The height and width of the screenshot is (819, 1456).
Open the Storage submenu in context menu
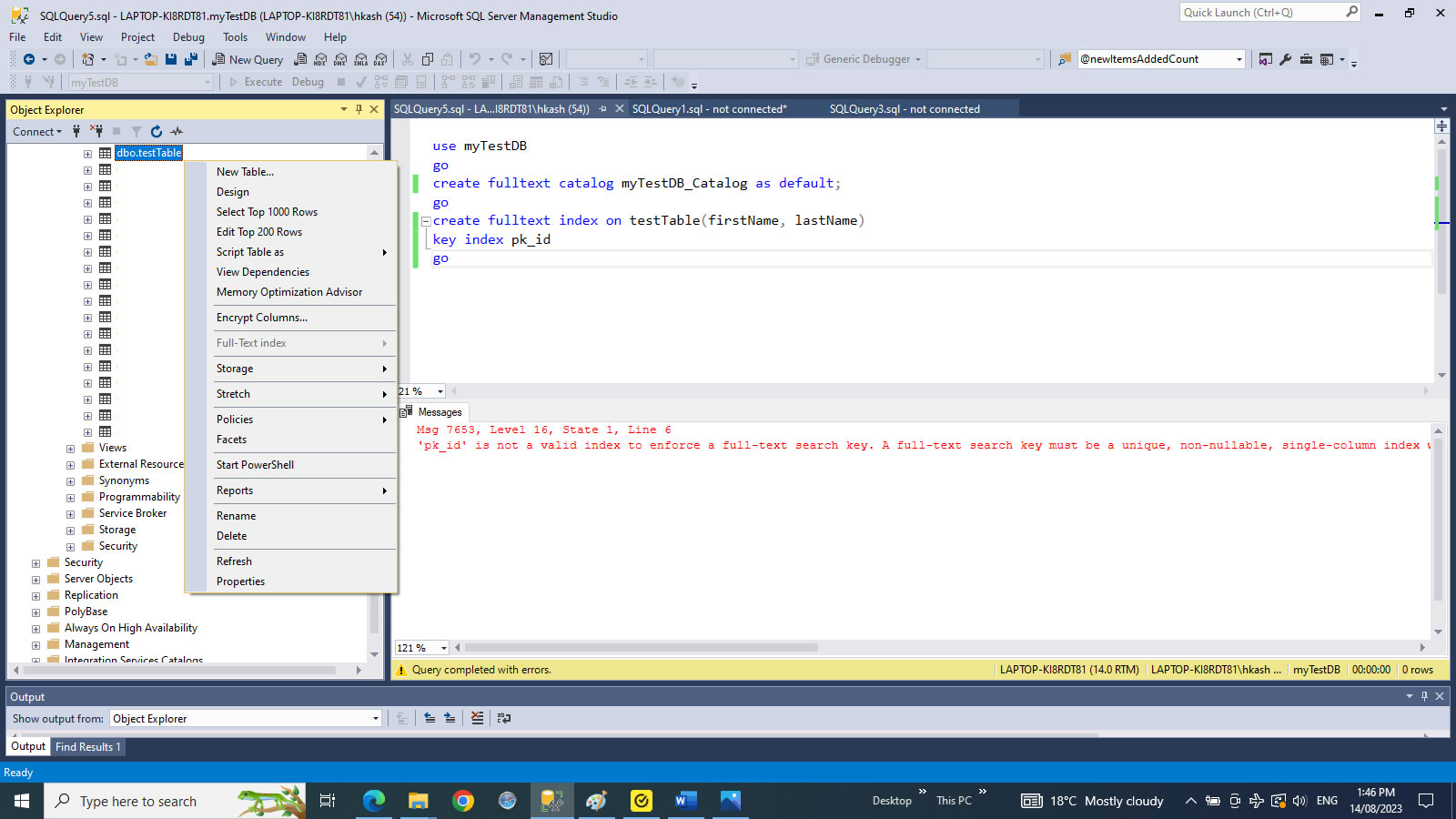tap(301, 369)
